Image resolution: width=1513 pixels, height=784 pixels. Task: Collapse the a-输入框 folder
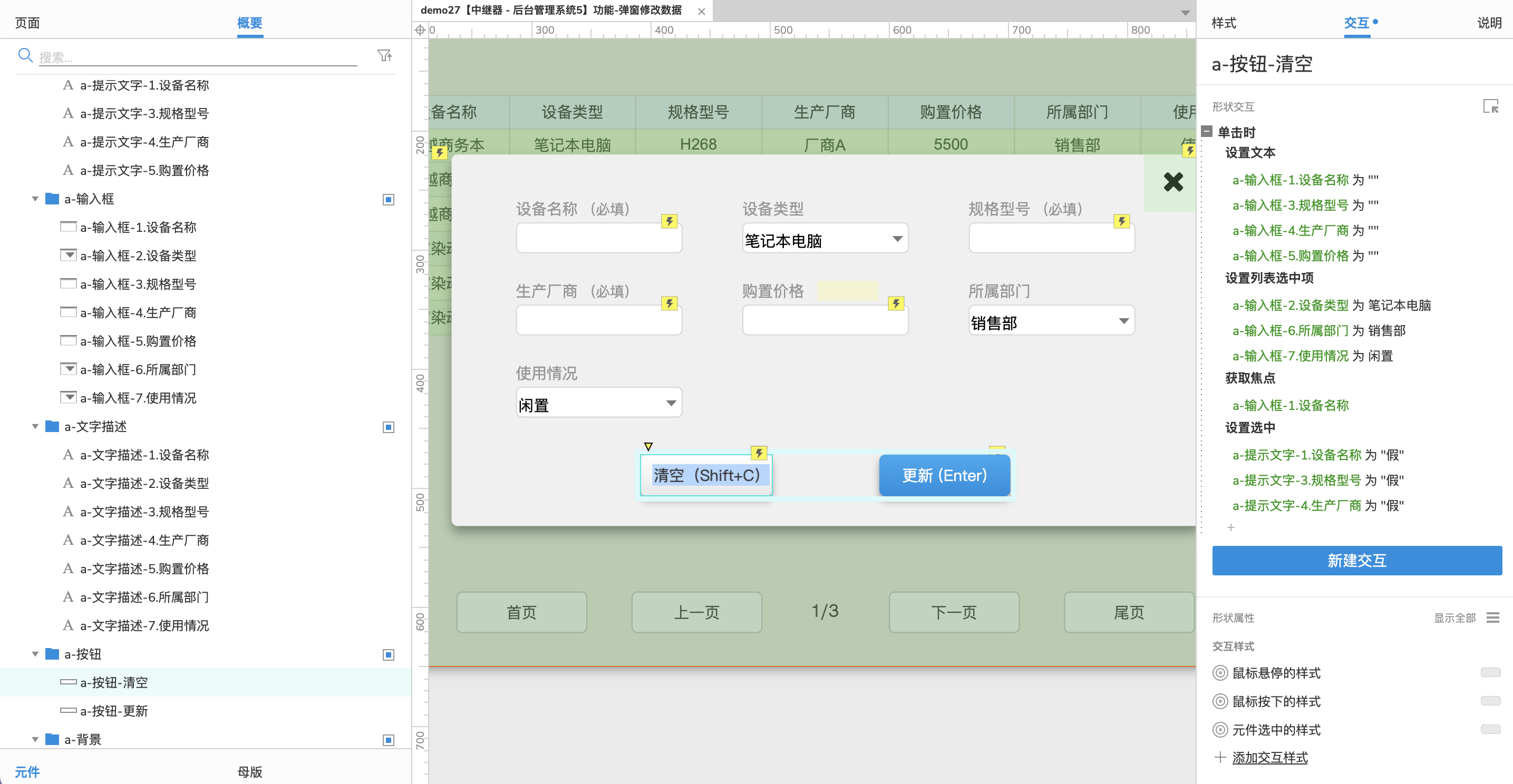[x=35, y=199]
